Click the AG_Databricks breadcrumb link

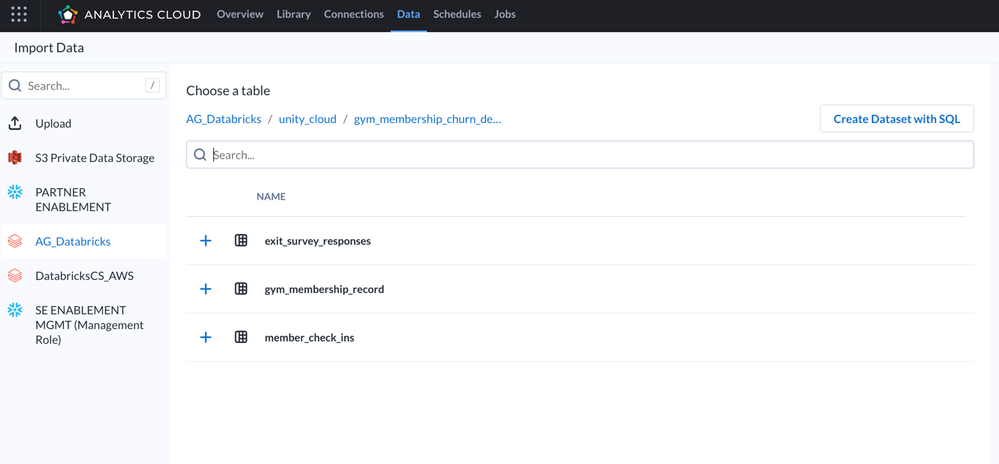tap(224, 119)
